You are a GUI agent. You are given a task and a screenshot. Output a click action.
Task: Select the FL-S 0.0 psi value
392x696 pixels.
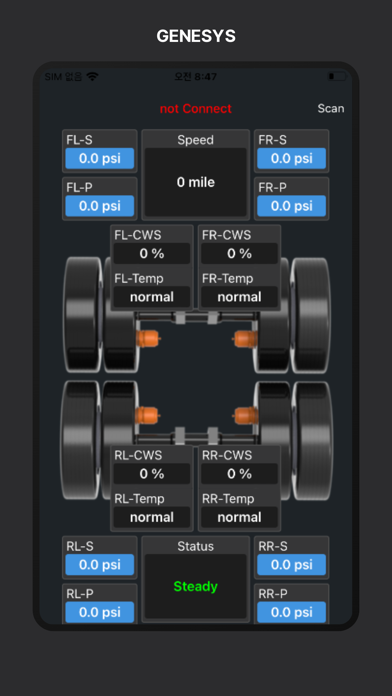click(99, 158)
